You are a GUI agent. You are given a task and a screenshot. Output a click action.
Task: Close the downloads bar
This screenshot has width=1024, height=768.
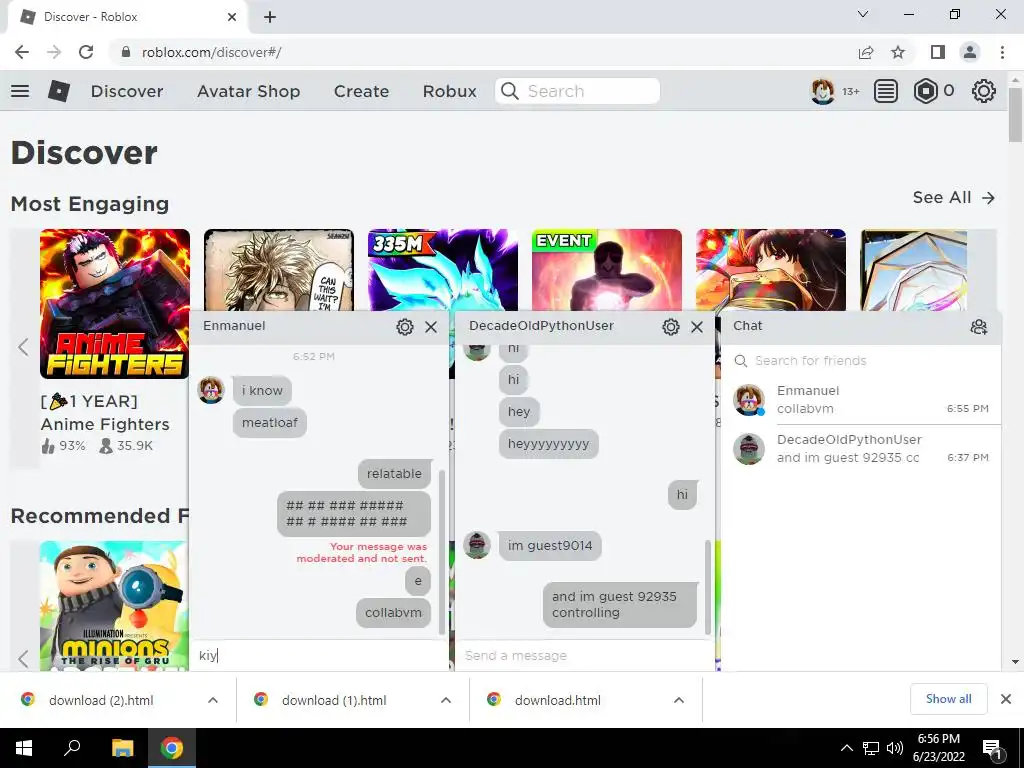click(x=1006, y=699)
